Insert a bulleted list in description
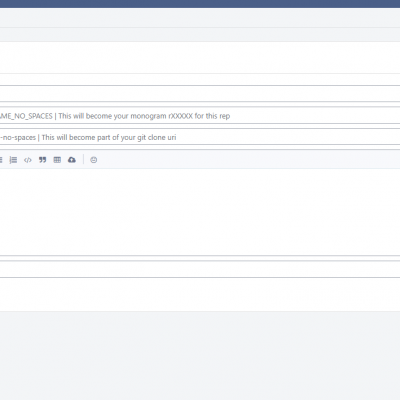The image size is (400, 400). tap(1, 160)
